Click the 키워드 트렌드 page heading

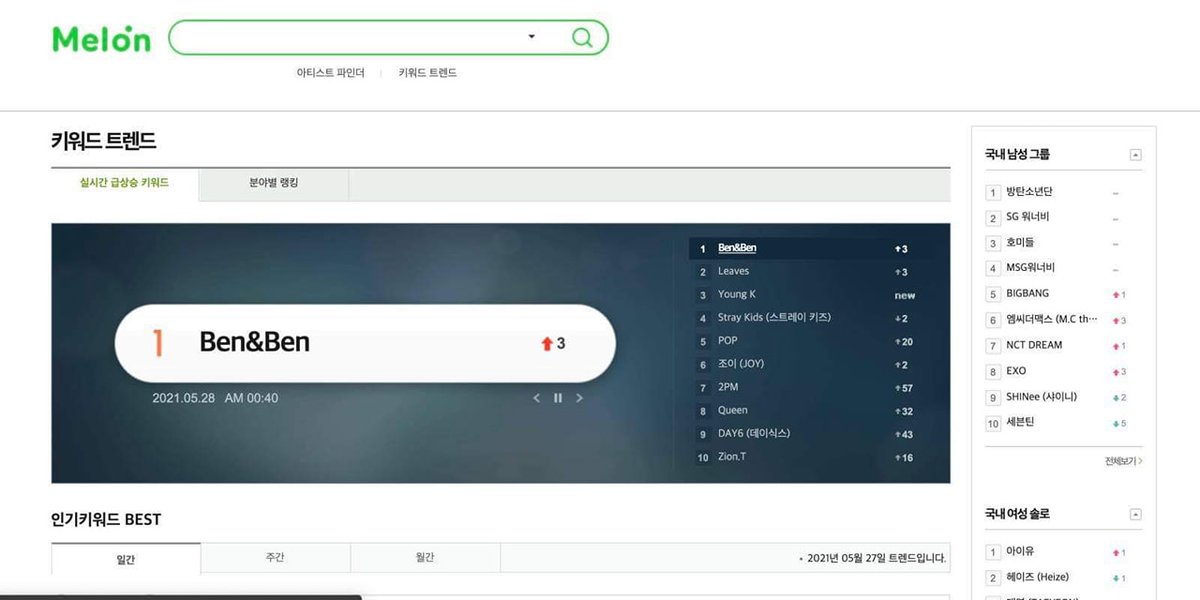coord(104,141)
